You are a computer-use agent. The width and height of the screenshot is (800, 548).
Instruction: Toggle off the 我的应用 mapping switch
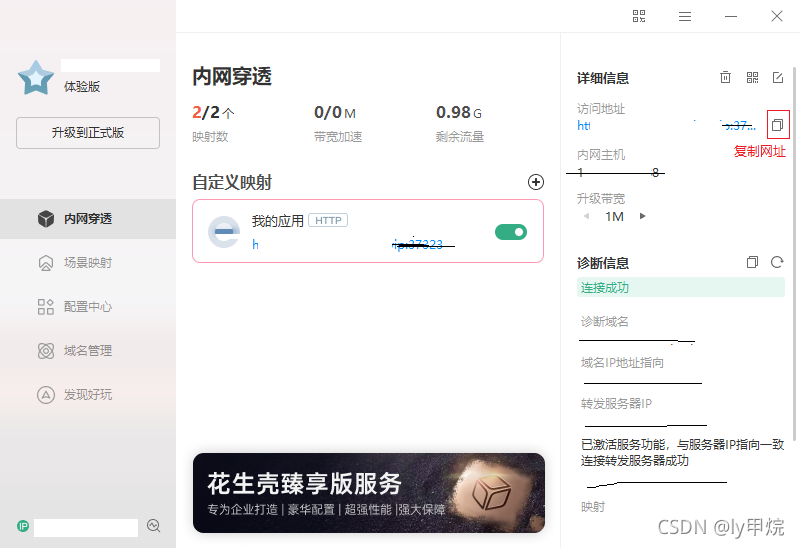click(x=511, y=232)
